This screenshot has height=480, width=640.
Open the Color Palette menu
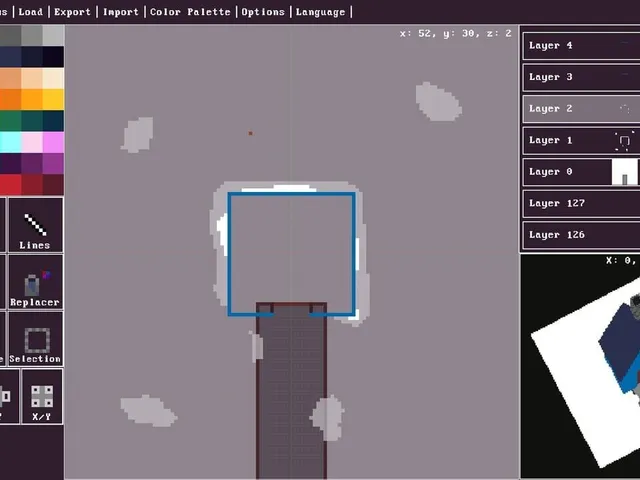point(190,12)
